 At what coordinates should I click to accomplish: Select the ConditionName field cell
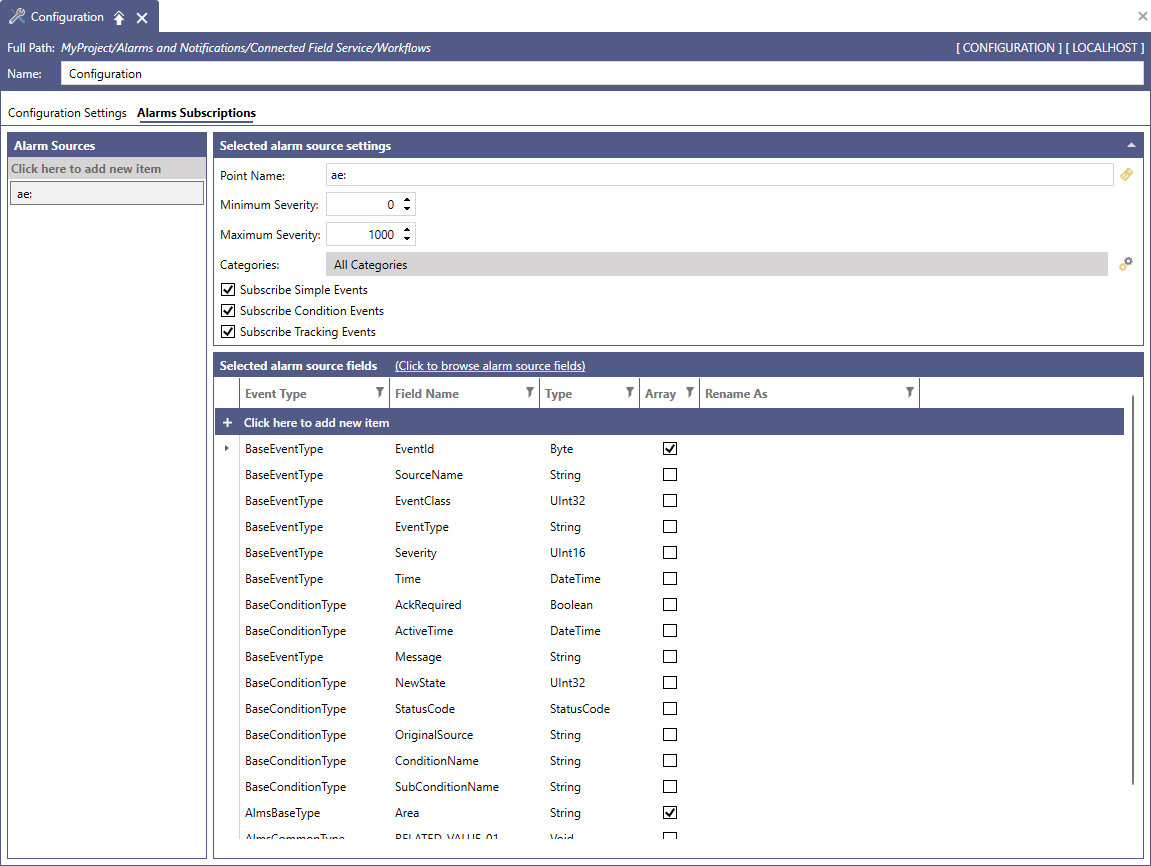437,761
